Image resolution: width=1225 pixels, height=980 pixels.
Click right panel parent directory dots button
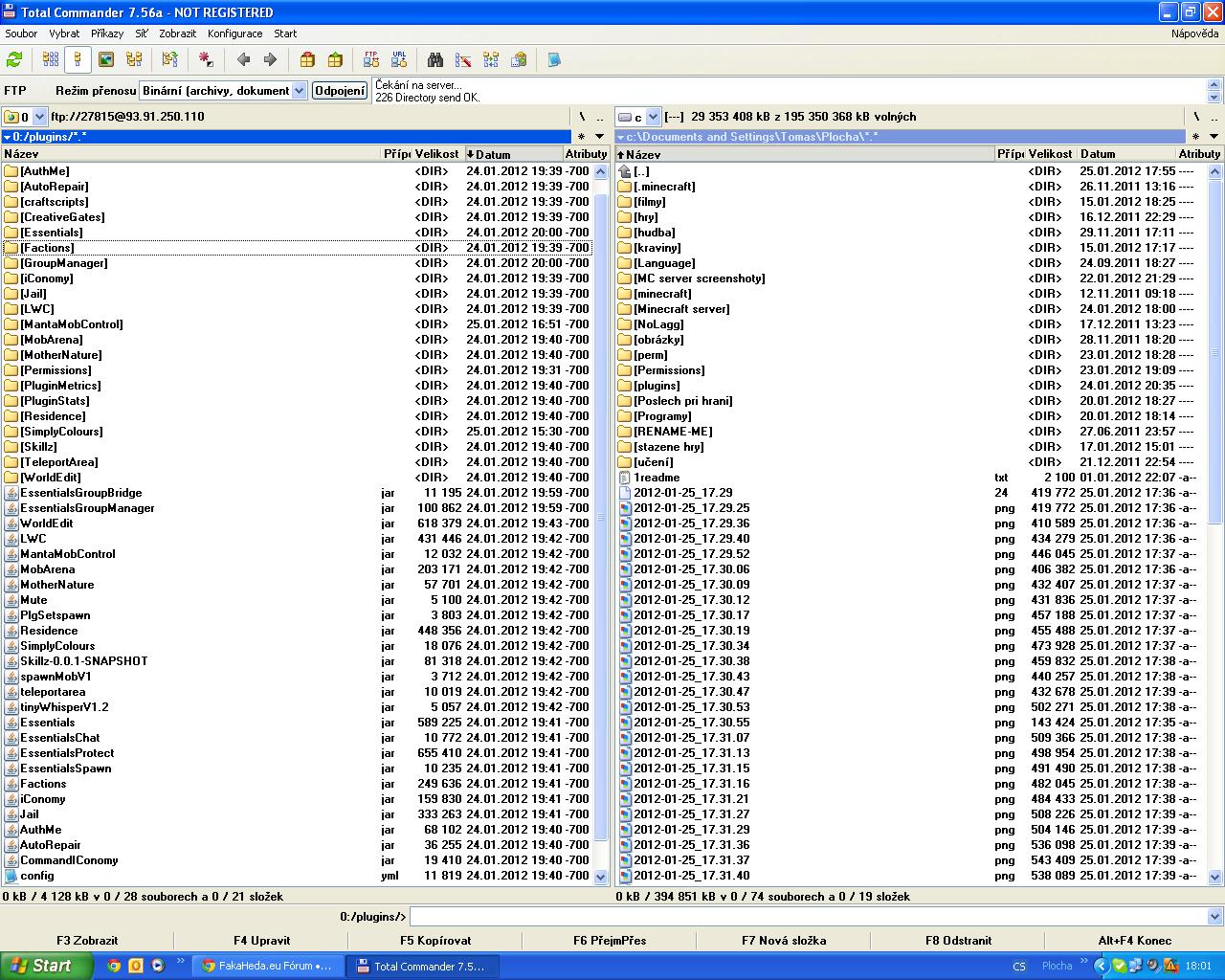tap(1214, 117)
